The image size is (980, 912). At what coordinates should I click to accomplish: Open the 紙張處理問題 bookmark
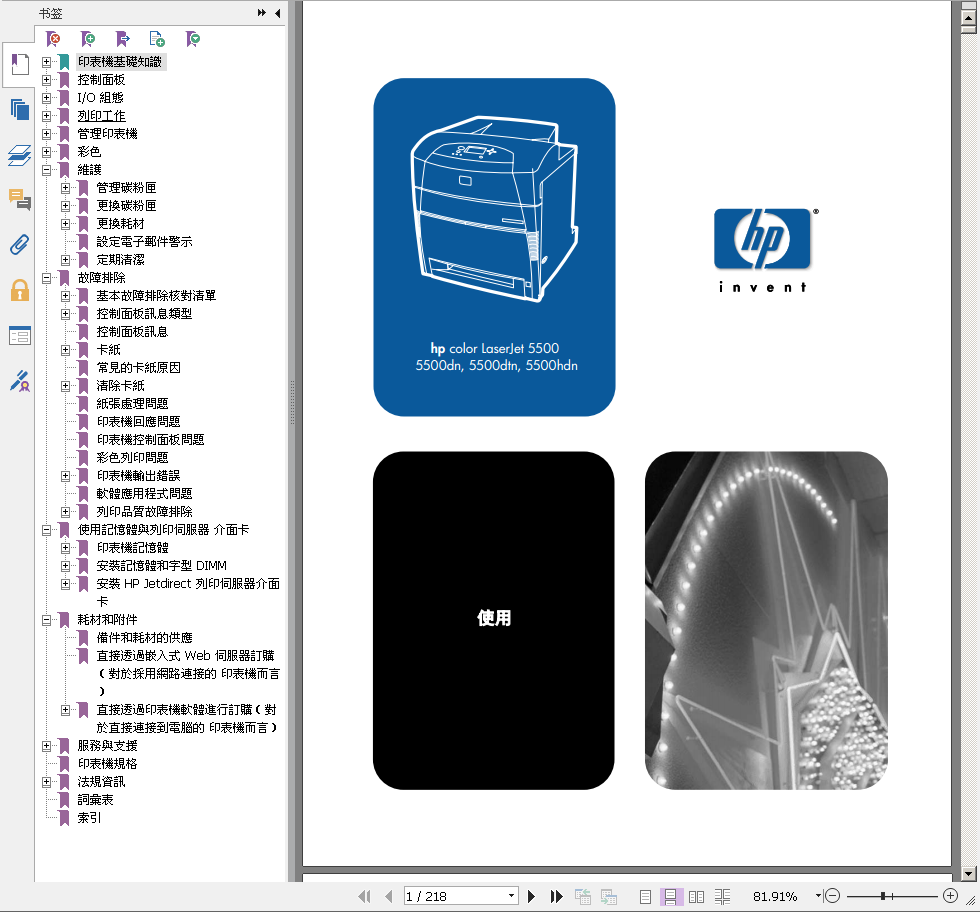132,404
